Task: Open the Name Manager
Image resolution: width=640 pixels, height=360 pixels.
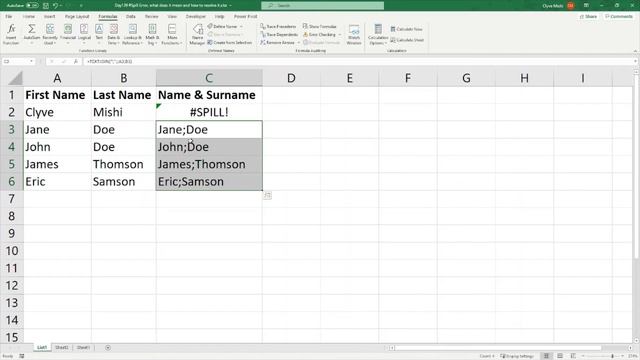Action: point(198,34)
